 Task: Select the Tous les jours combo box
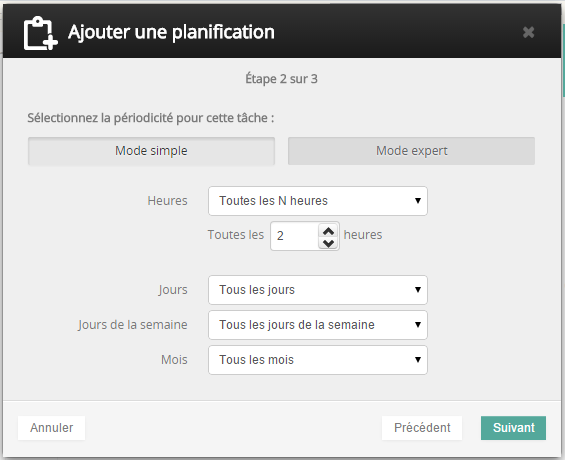coord(318,290)
